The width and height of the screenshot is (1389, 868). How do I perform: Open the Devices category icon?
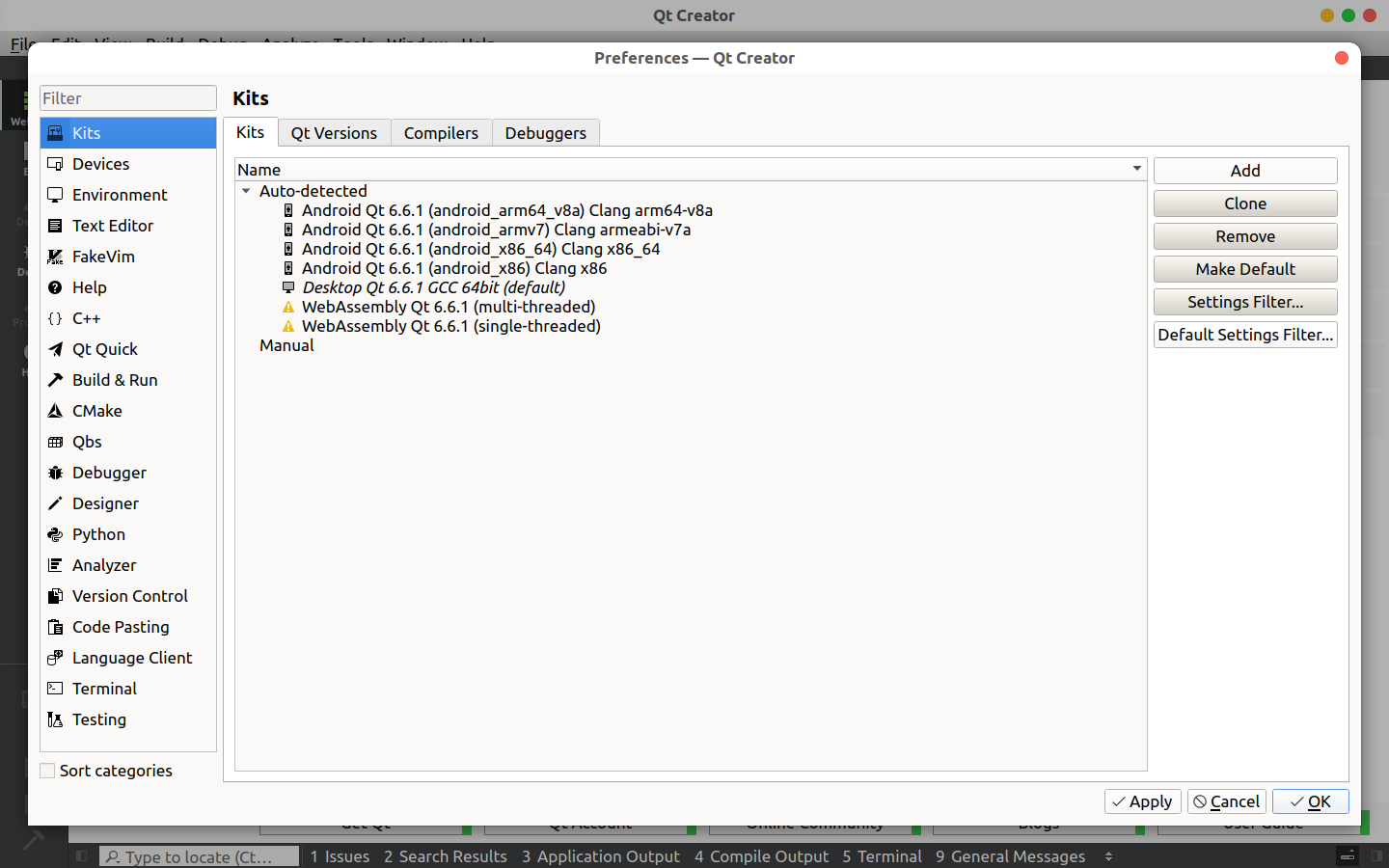pyautogui.click(x=55, y=164)
